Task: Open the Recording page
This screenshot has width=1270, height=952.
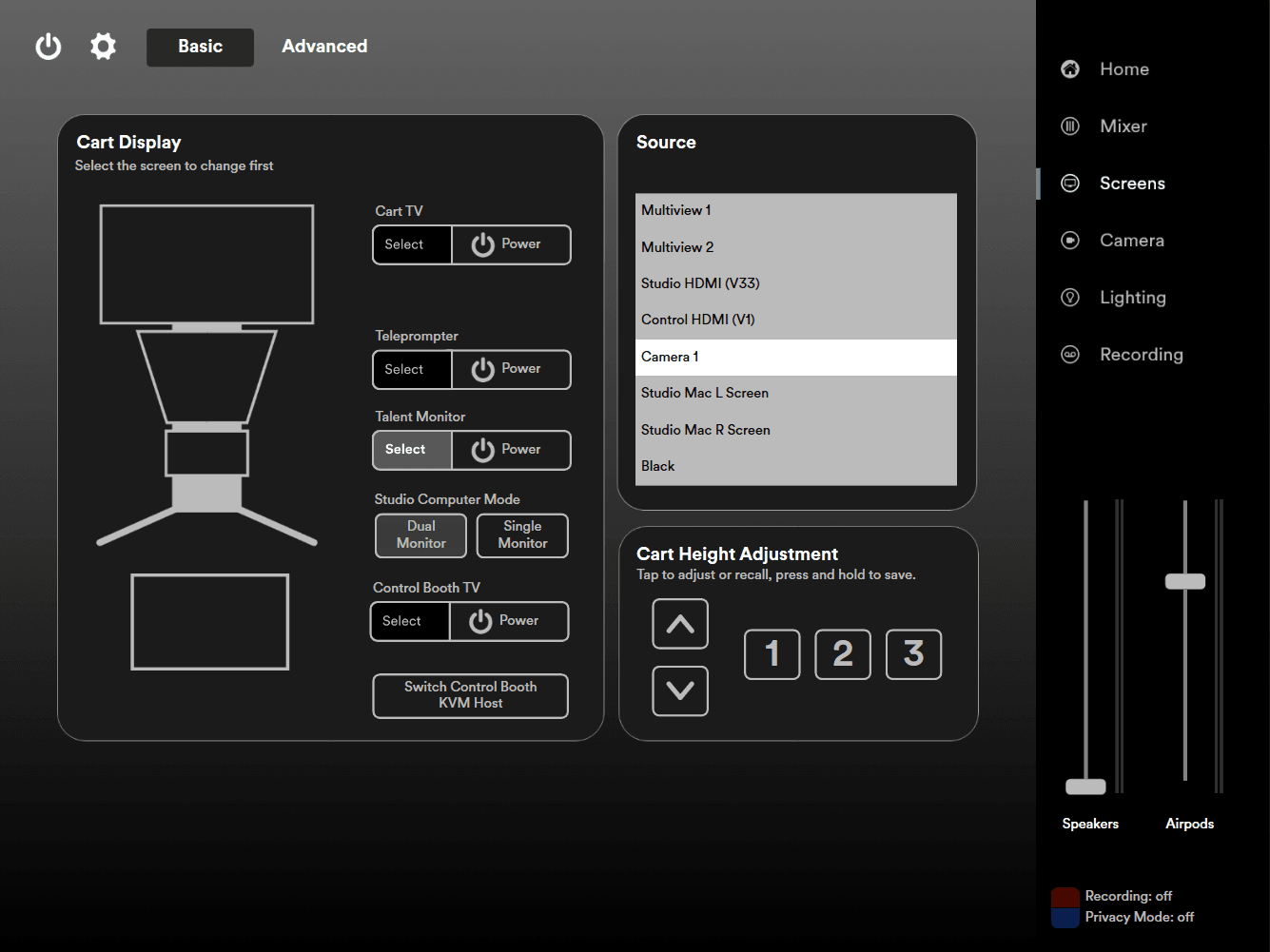Action: coord(1141,355)
